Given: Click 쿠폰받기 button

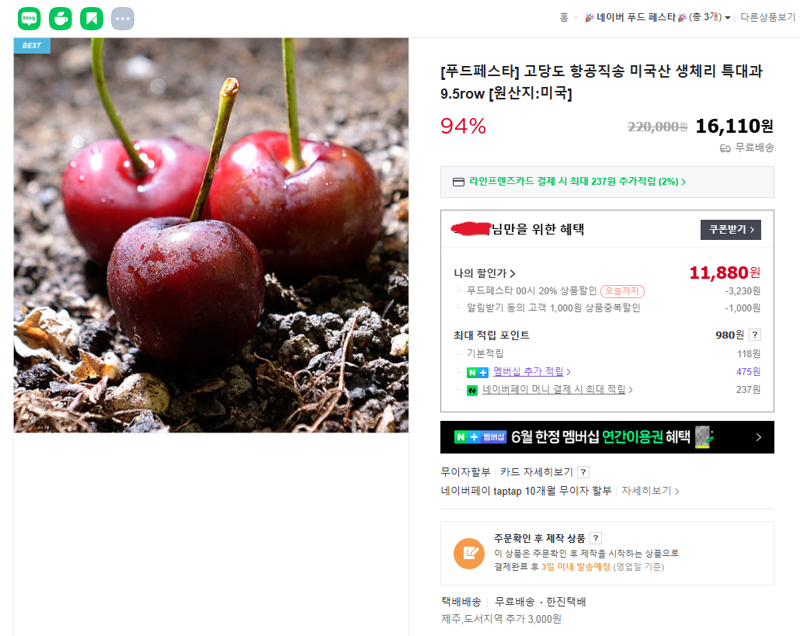Looking at the screenshot, I should (x=731, y=230).
